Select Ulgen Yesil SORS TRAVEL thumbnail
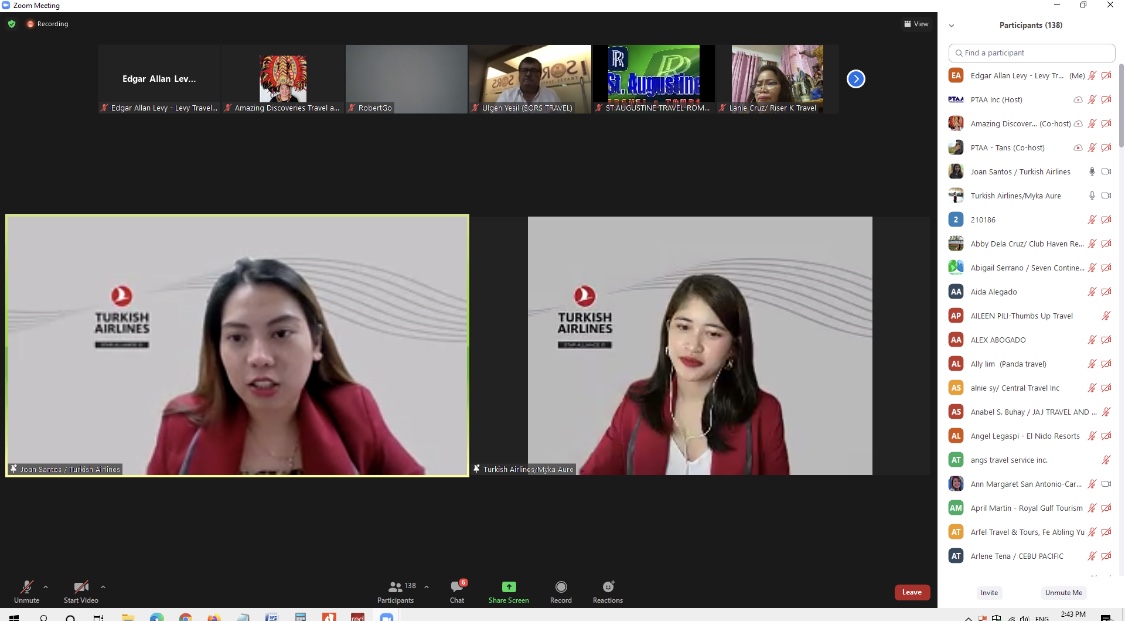The image size is (1125, 621). point(530,79)
